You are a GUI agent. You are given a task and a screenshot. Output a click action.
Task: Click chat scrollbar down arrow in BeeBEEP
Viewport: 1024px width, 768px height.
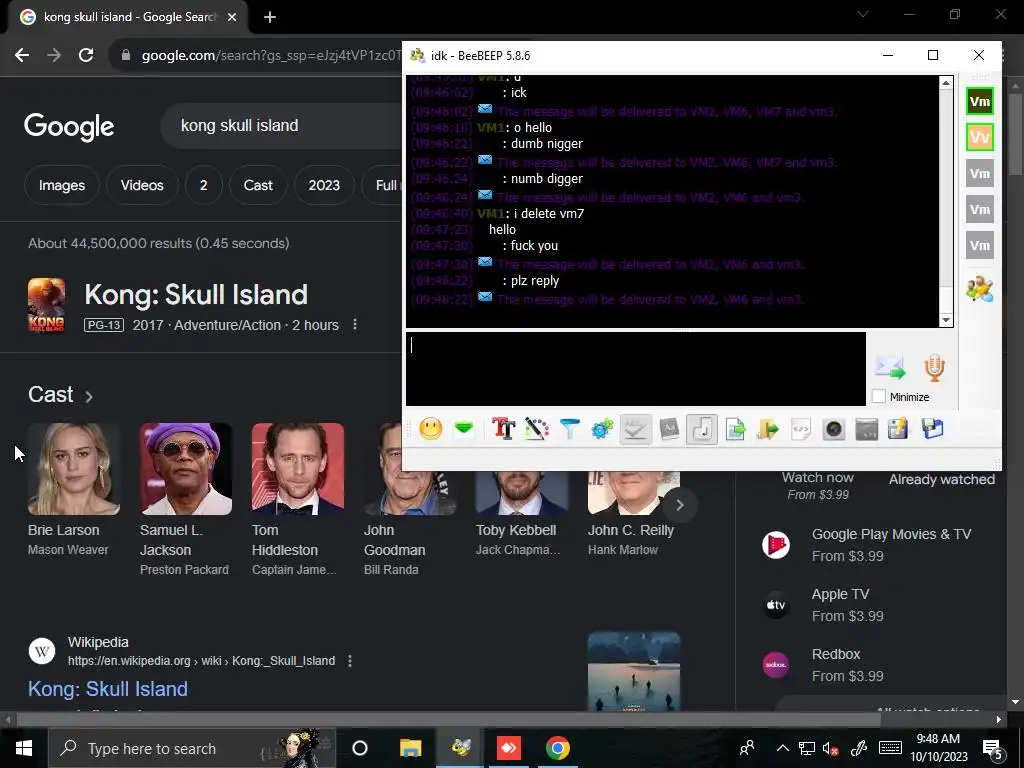pyautogui.click(x=946, y=321)
